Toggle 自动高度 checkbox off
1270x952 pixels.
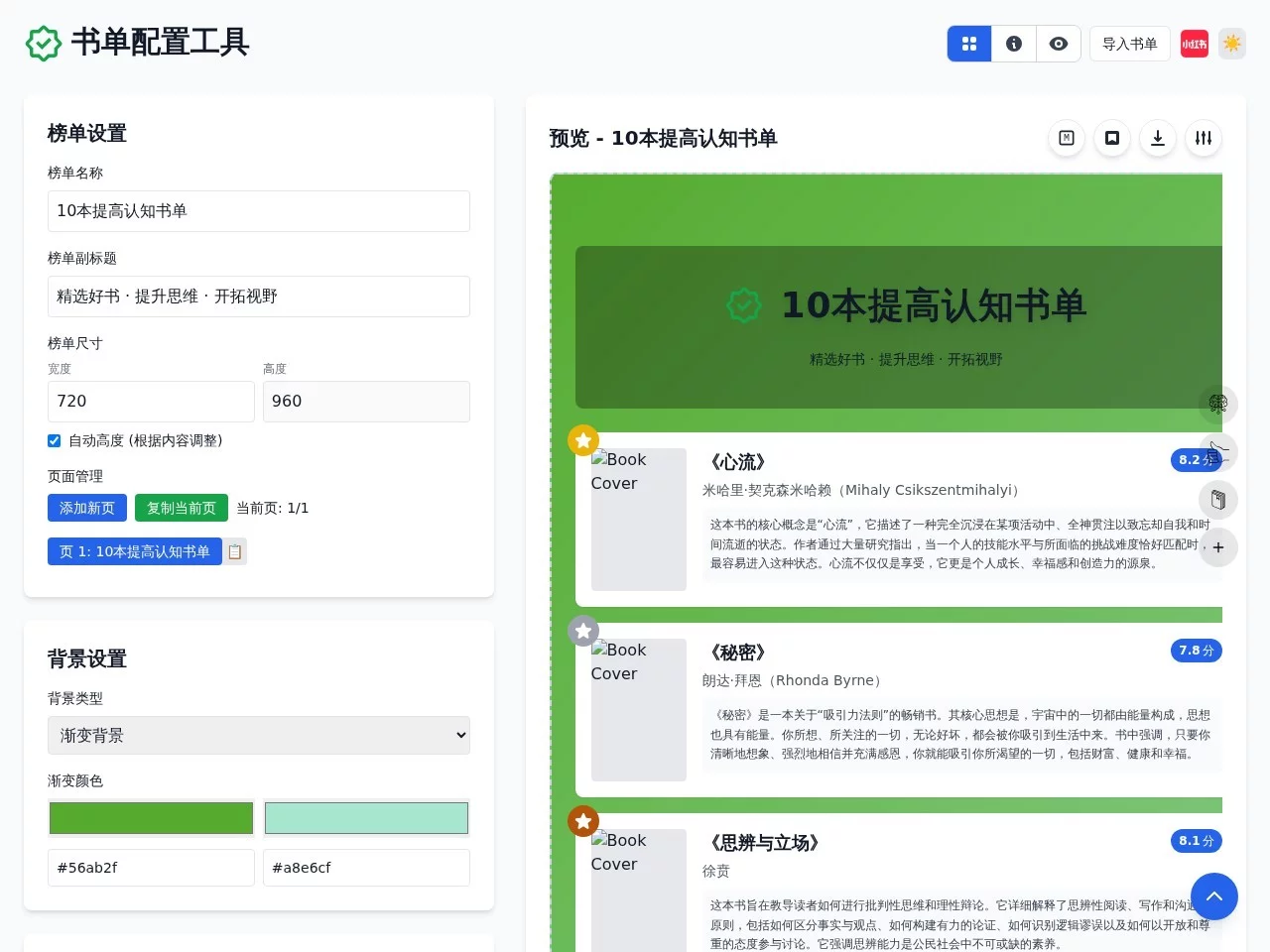(x=54, y=440)
